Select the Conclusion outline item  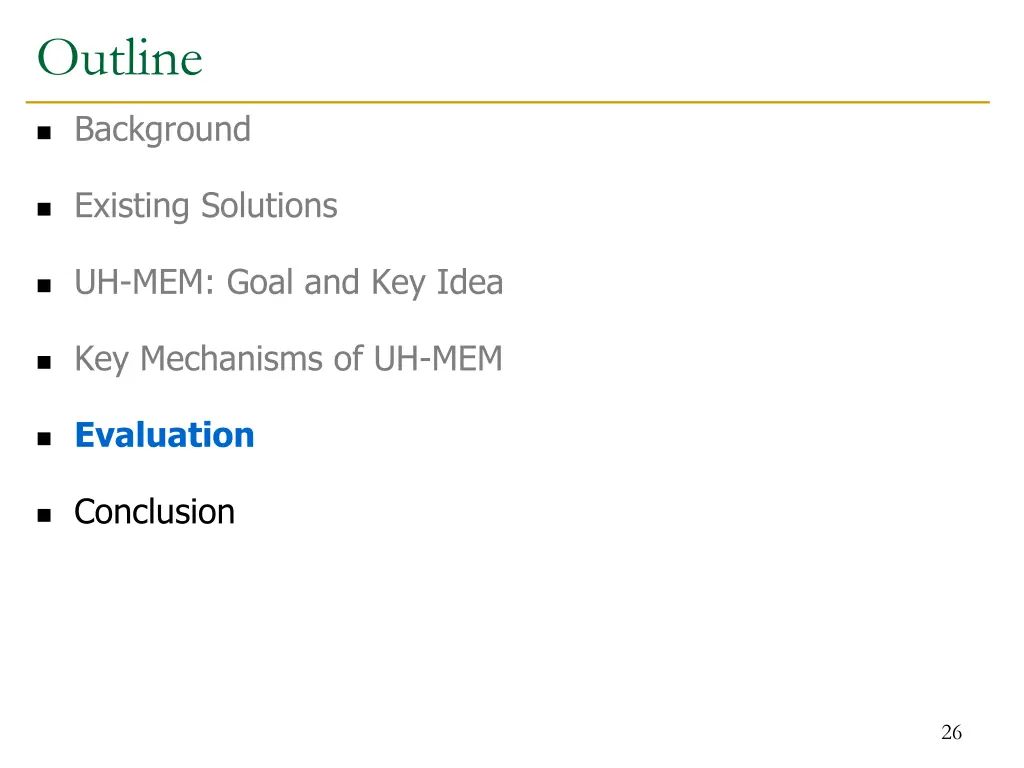(155, 511)
